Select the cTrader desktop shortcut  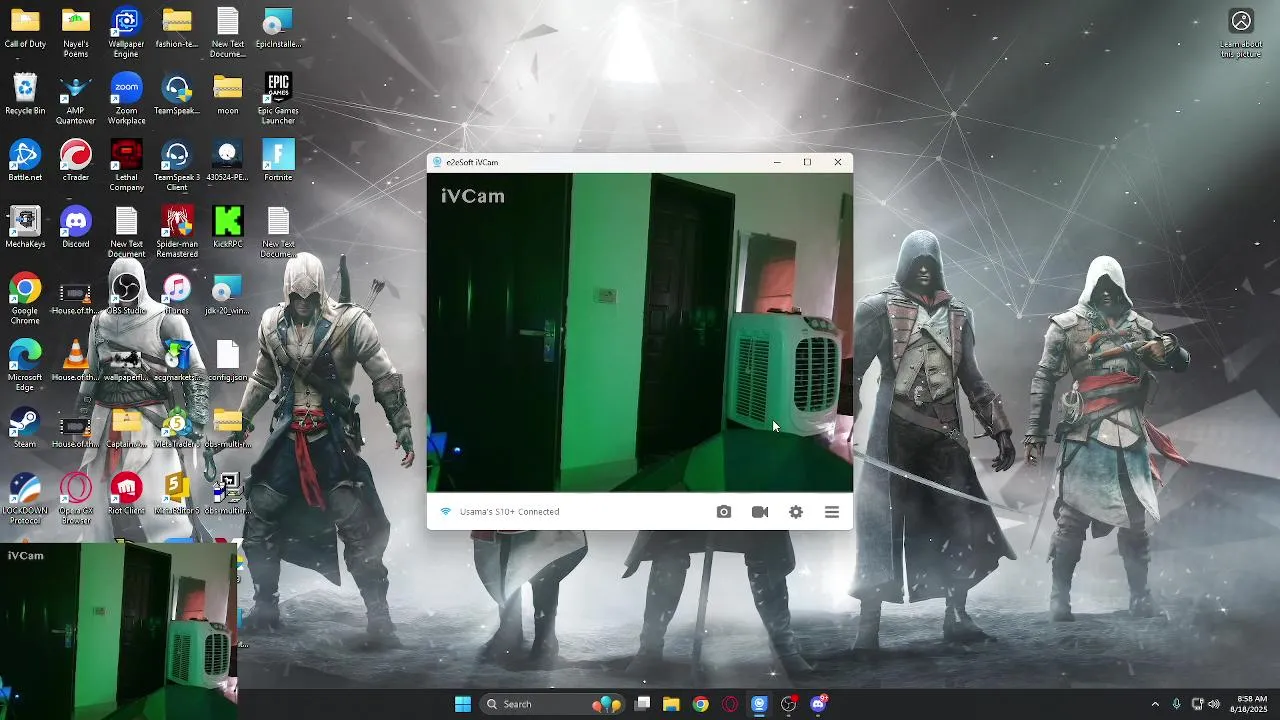coord(76,162)
